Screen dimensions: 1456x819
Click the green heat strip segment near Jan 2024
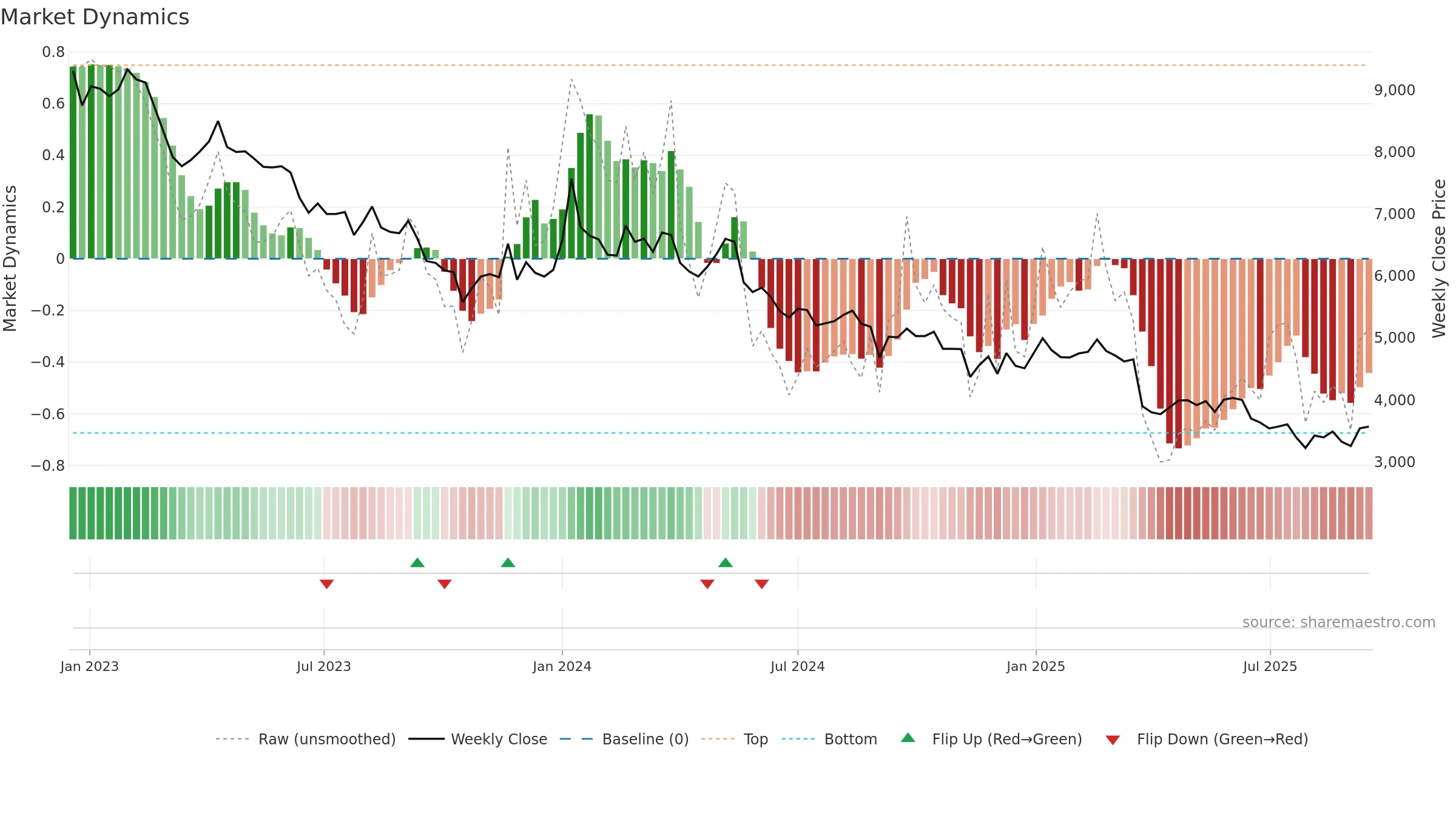(x=562, y=513)
